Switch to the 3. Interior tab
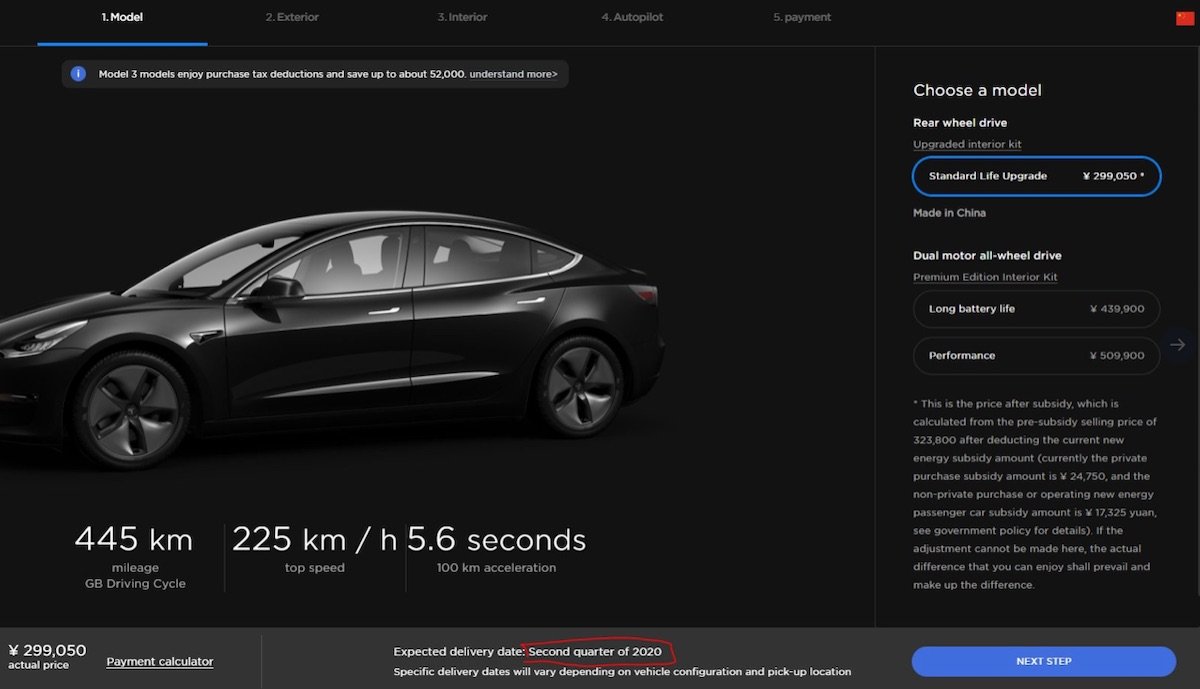1200x689 pixels. point(462,18)
